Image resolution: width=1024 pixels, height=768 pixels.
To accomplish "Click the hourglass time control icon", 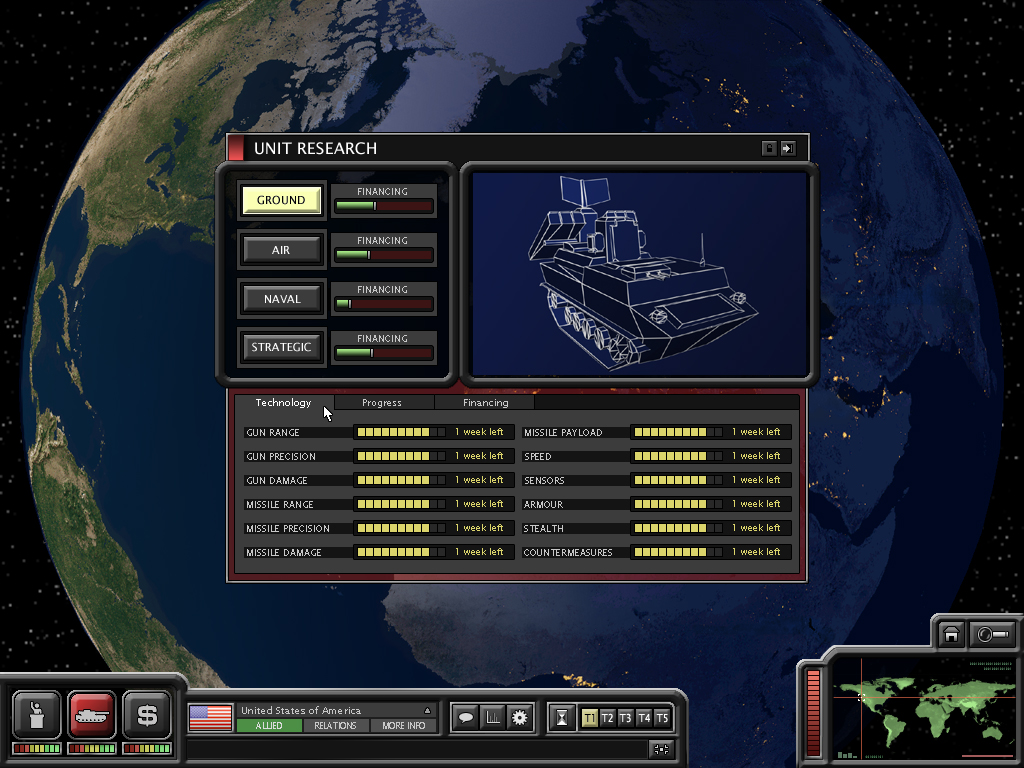I will pyautogui.click(x=563, y=718).
